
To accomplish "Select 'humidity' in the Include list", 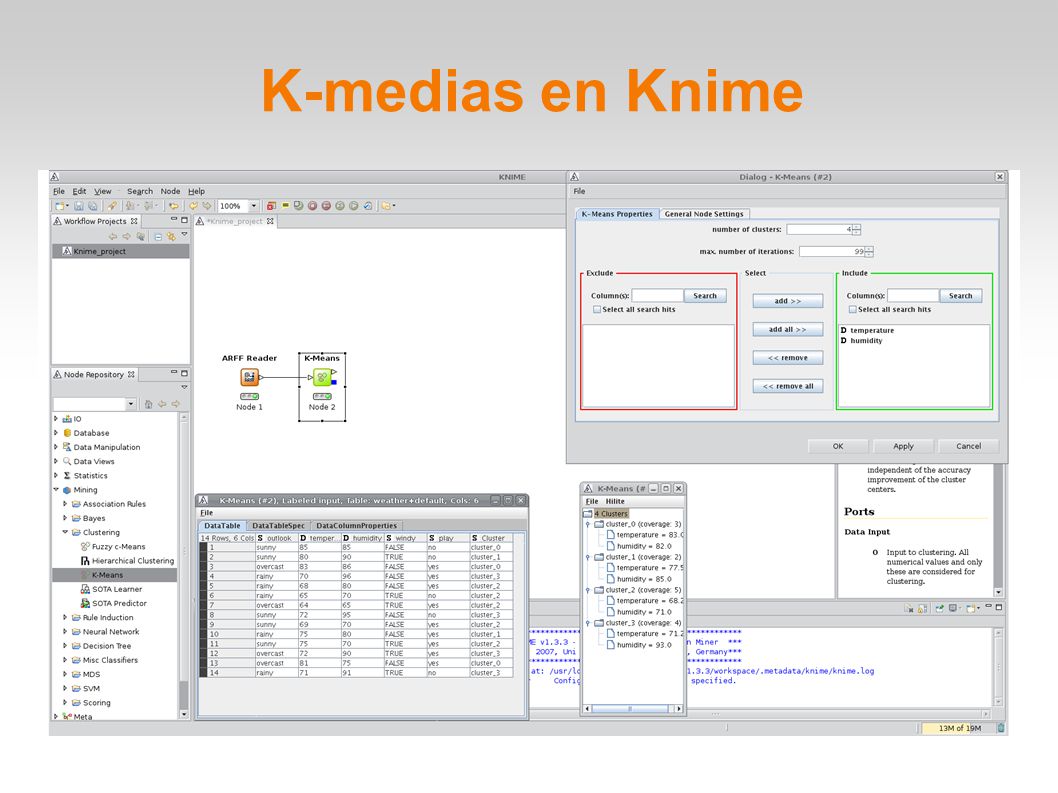I will coord(866,341).
